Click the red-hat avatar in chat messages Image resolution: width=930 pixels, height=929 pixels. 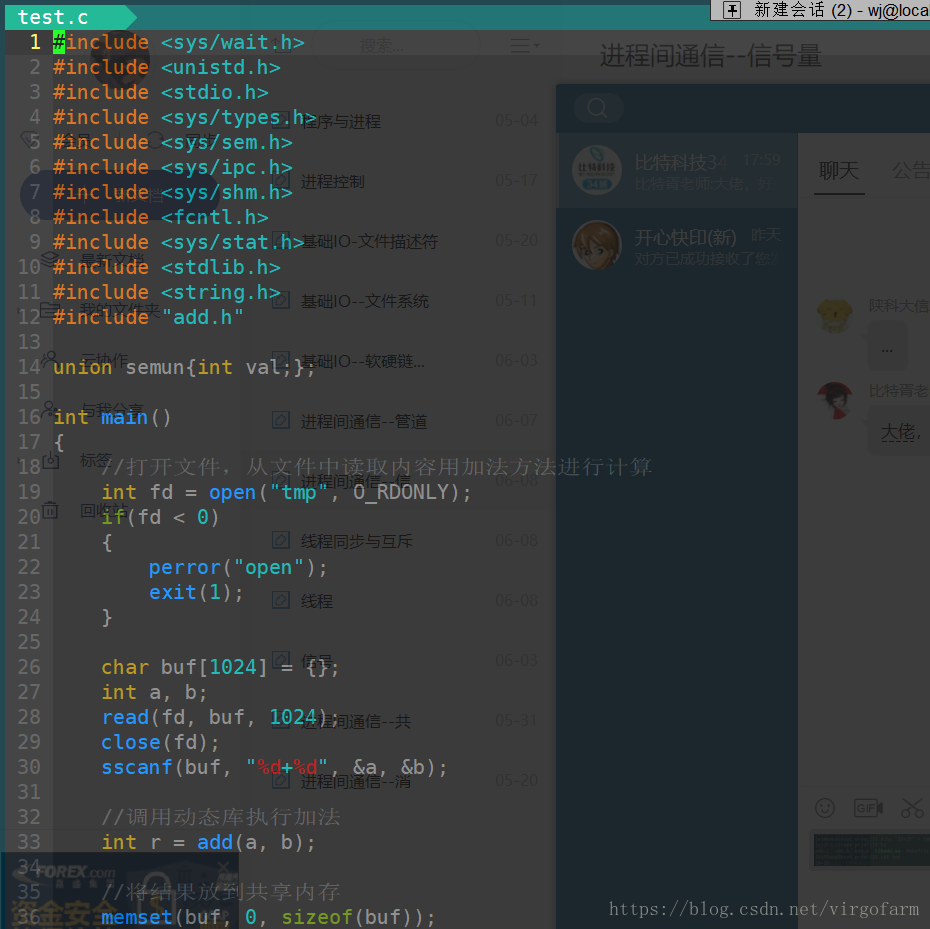pyautogui.click(x=835, y=400)
